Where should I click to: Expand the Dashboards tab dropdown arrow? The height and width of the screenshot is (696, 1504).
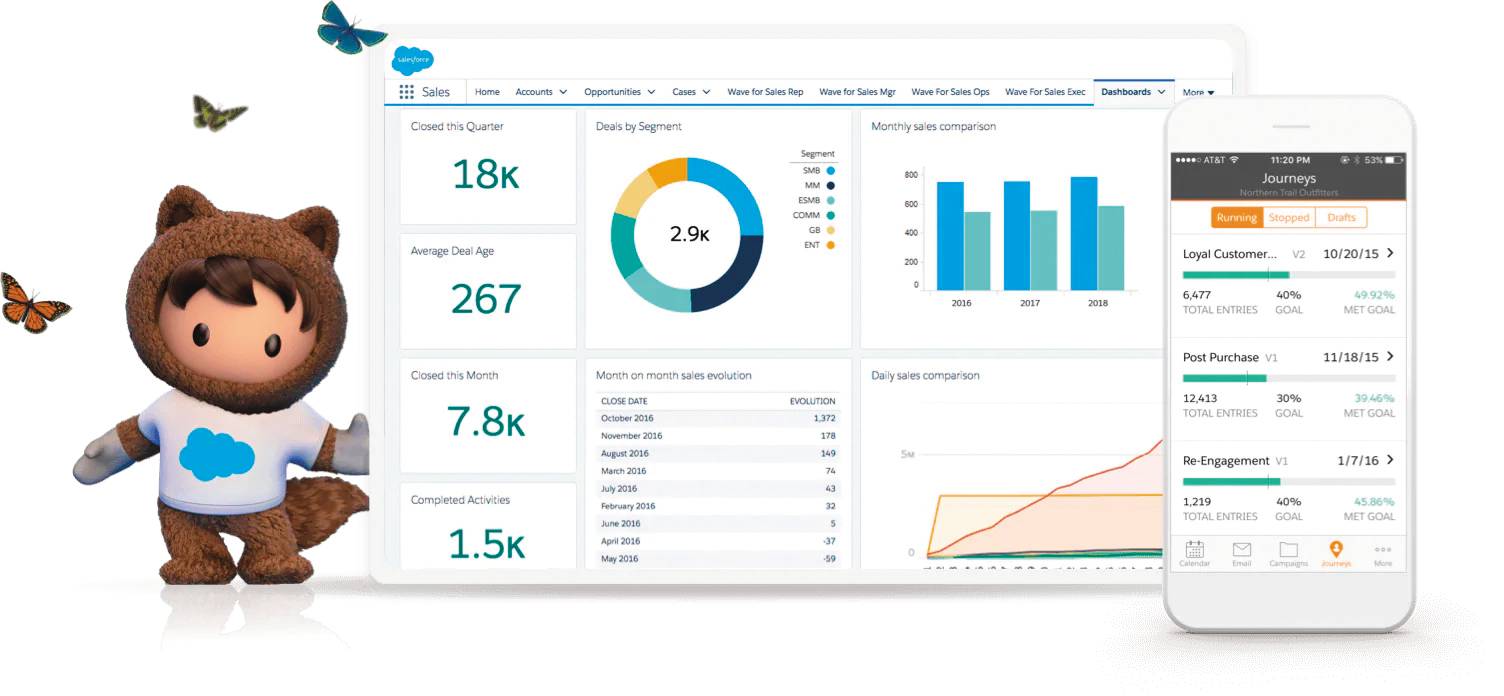[x=1161, y=92]
